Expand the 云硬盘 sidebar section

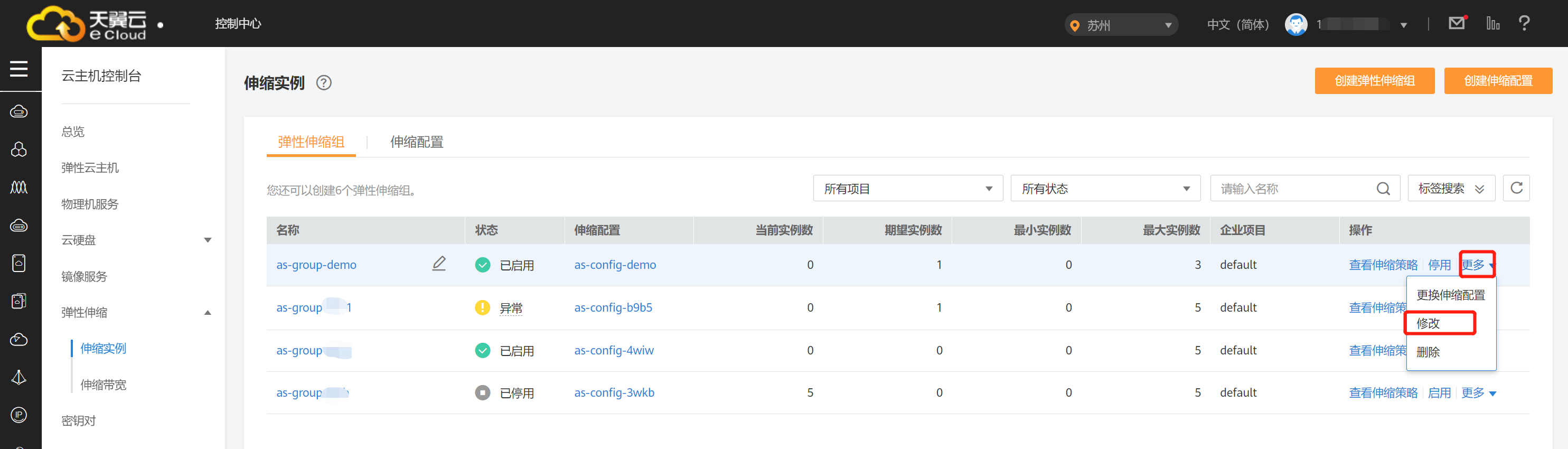pyautogui.click(x=208, y=240)
